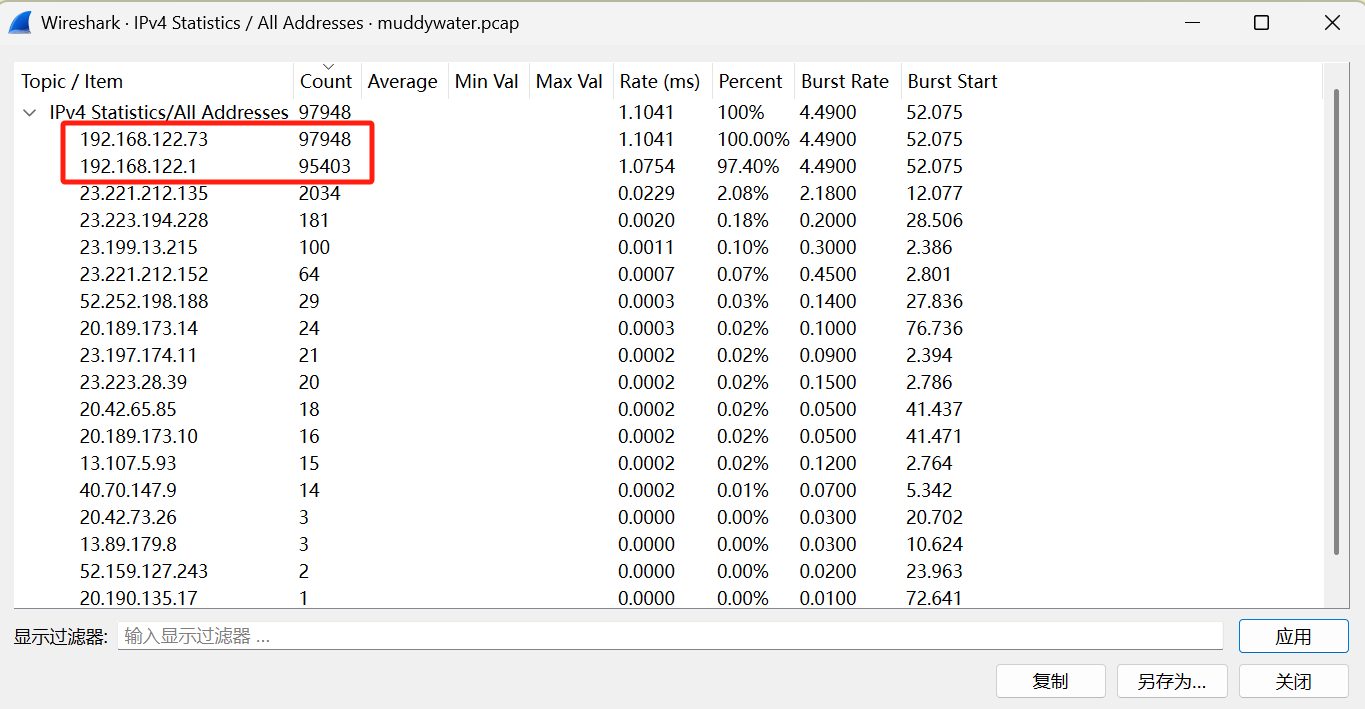Sort by the Count column header
Viewport: 1365px width, 709px height.
326,81
